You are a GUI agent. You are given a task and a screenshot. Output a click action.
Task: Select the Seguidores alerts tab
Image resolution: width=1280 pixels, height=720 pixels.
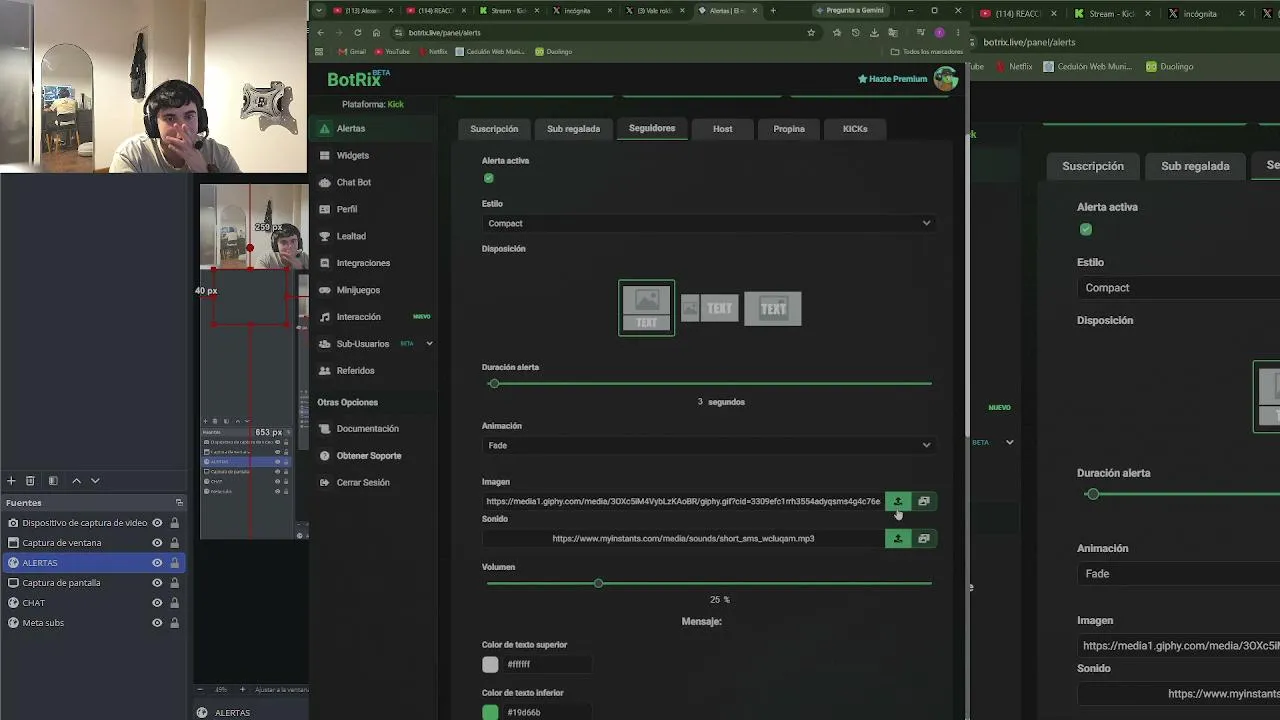(x=652, y=129)
